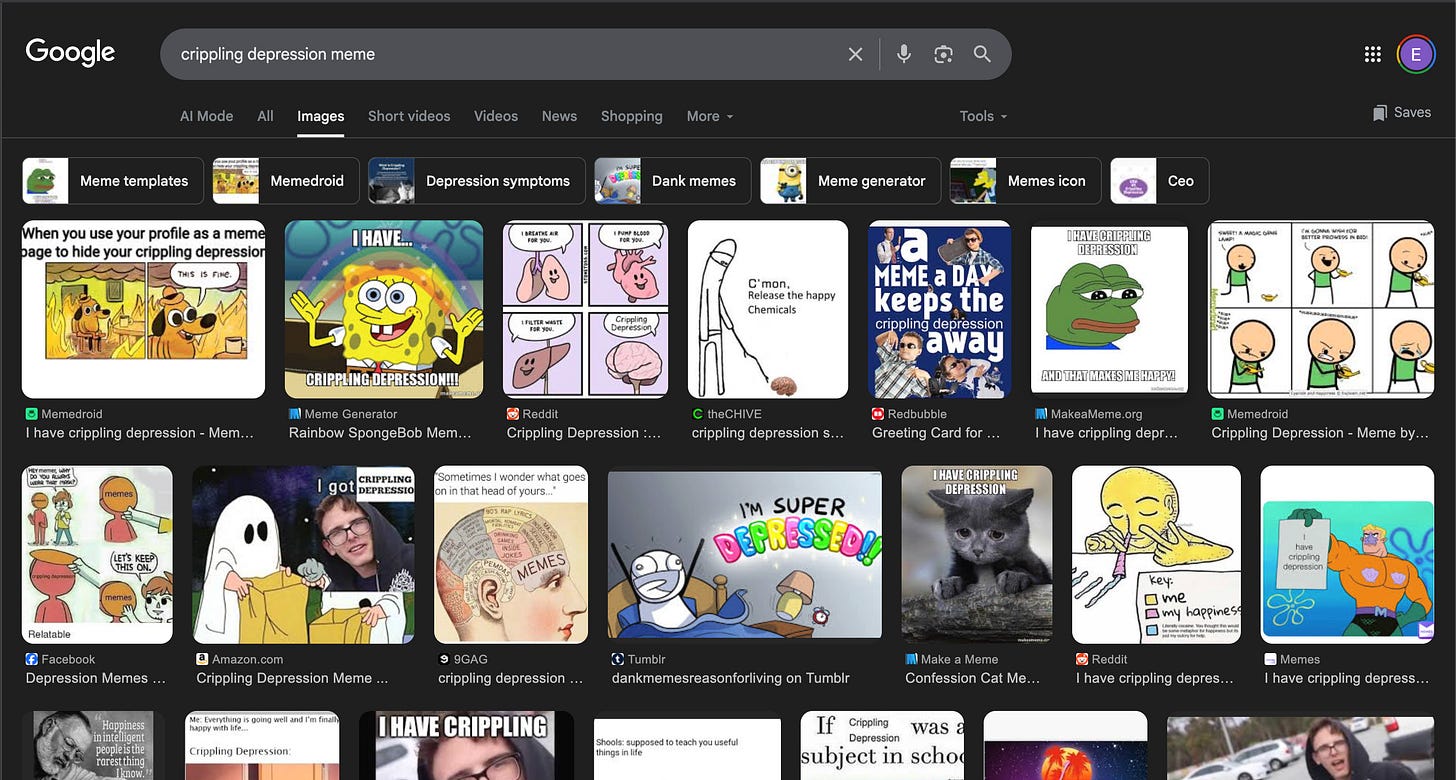Image resolution: width=1456 pixels, height=780 pixels.
Task: Open the sad Pepe frog meme
Action: [1110, 310]
